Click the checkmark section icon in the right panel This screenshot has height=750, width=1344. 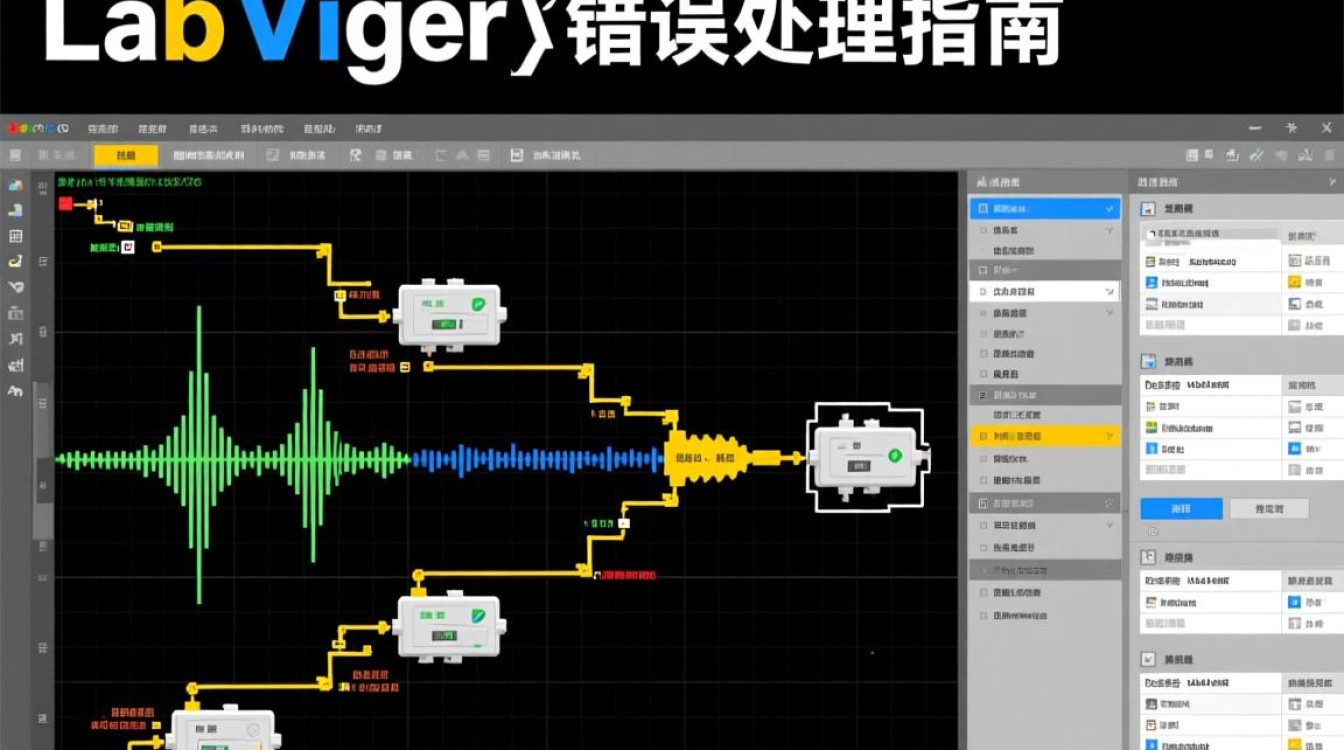click(x=1149, y=660)
